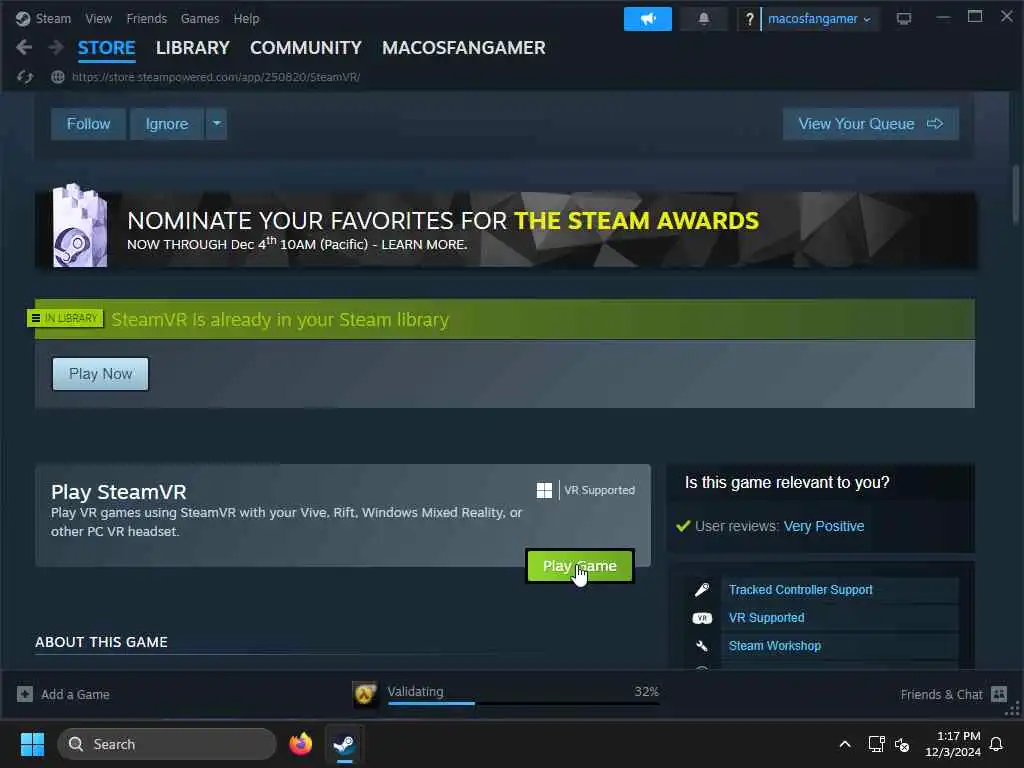The image size is (1024, 768).
Task: Open the Windows Start menu
Action: pyautogui.click(x=32, y=744)
